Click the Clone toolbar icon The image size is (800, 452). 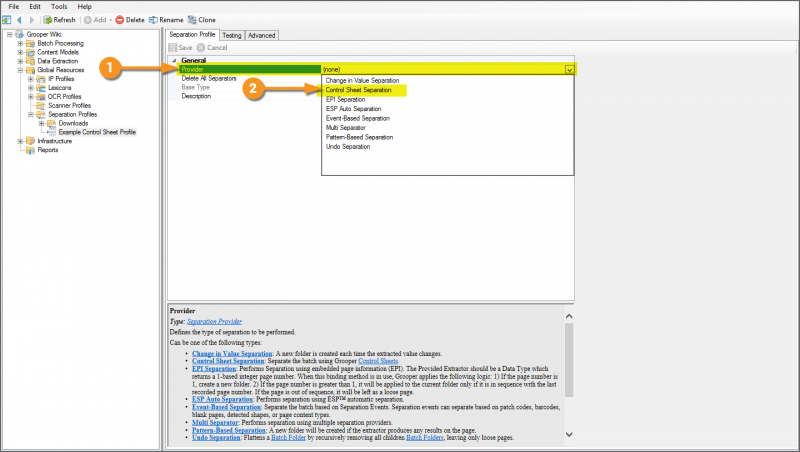pos(192,20)
